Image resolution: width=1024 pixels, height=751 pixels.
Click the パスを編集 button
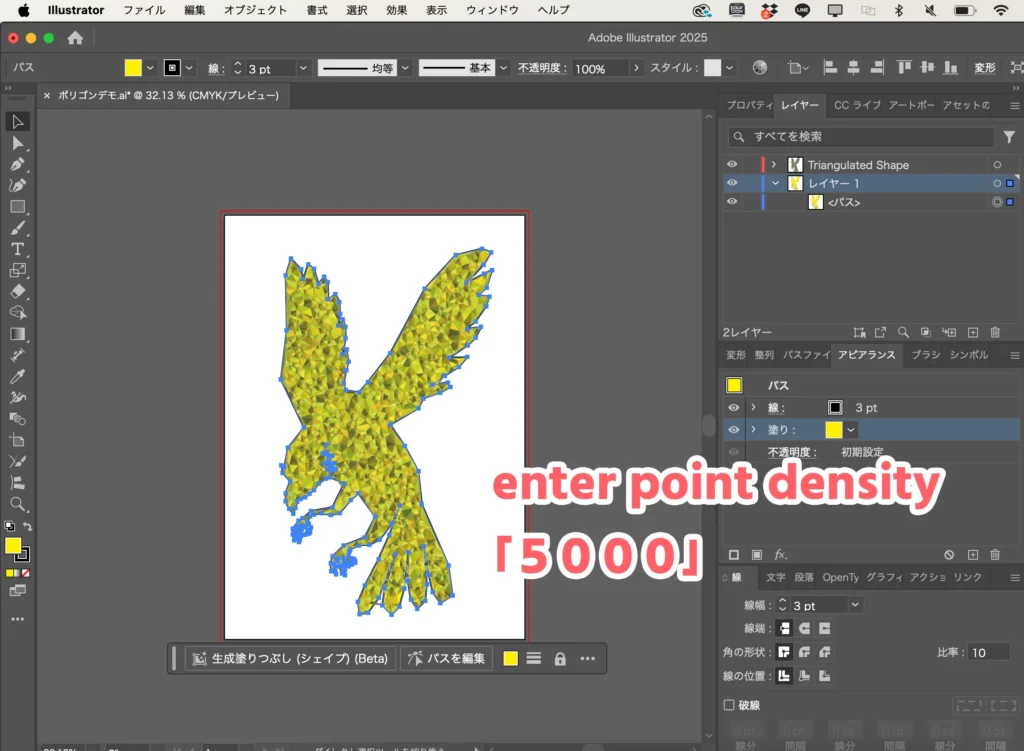click(x=446, y=658)
